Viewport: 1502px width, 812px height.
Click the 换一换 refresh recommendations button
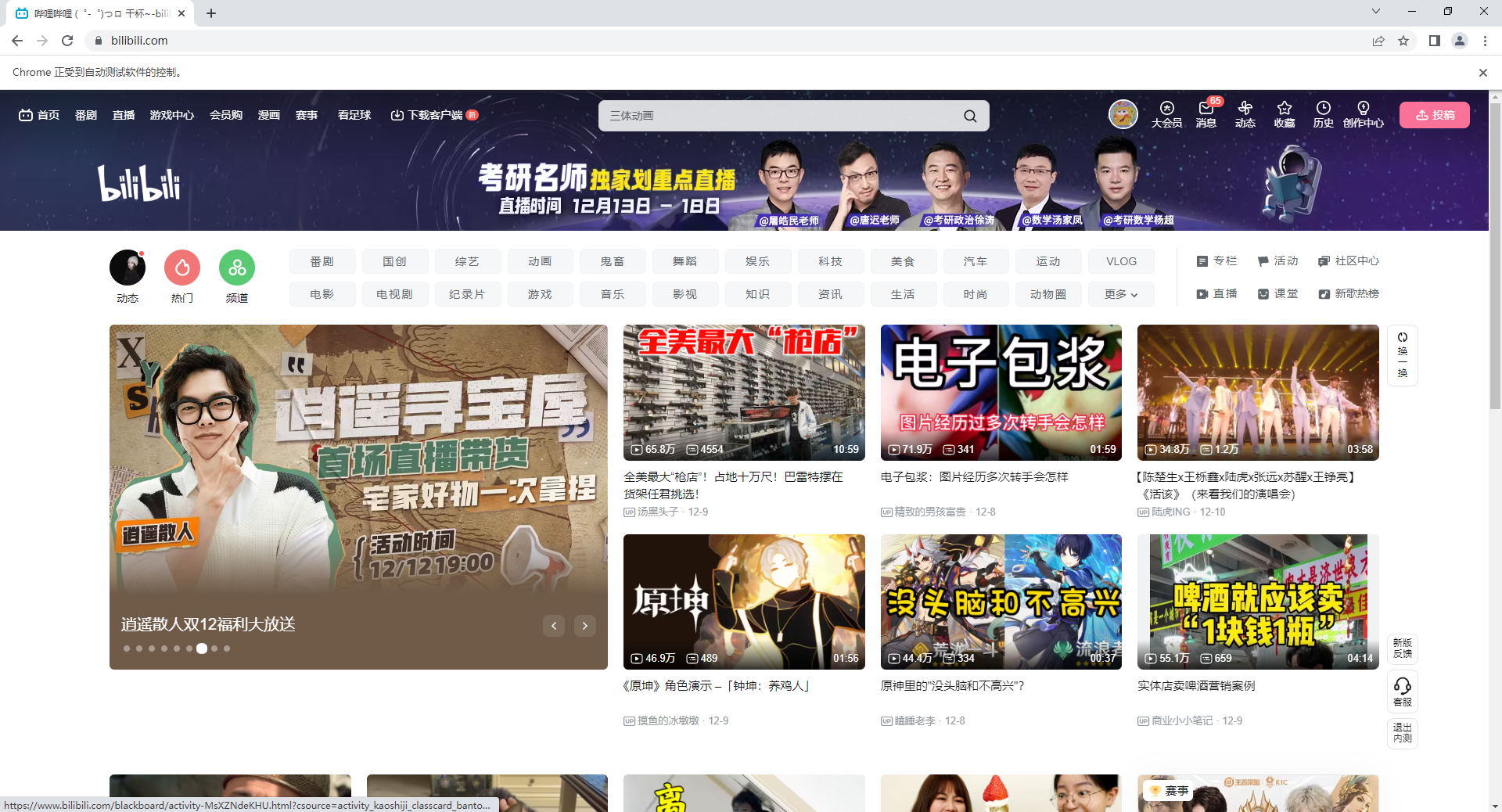coord(1403,355)
